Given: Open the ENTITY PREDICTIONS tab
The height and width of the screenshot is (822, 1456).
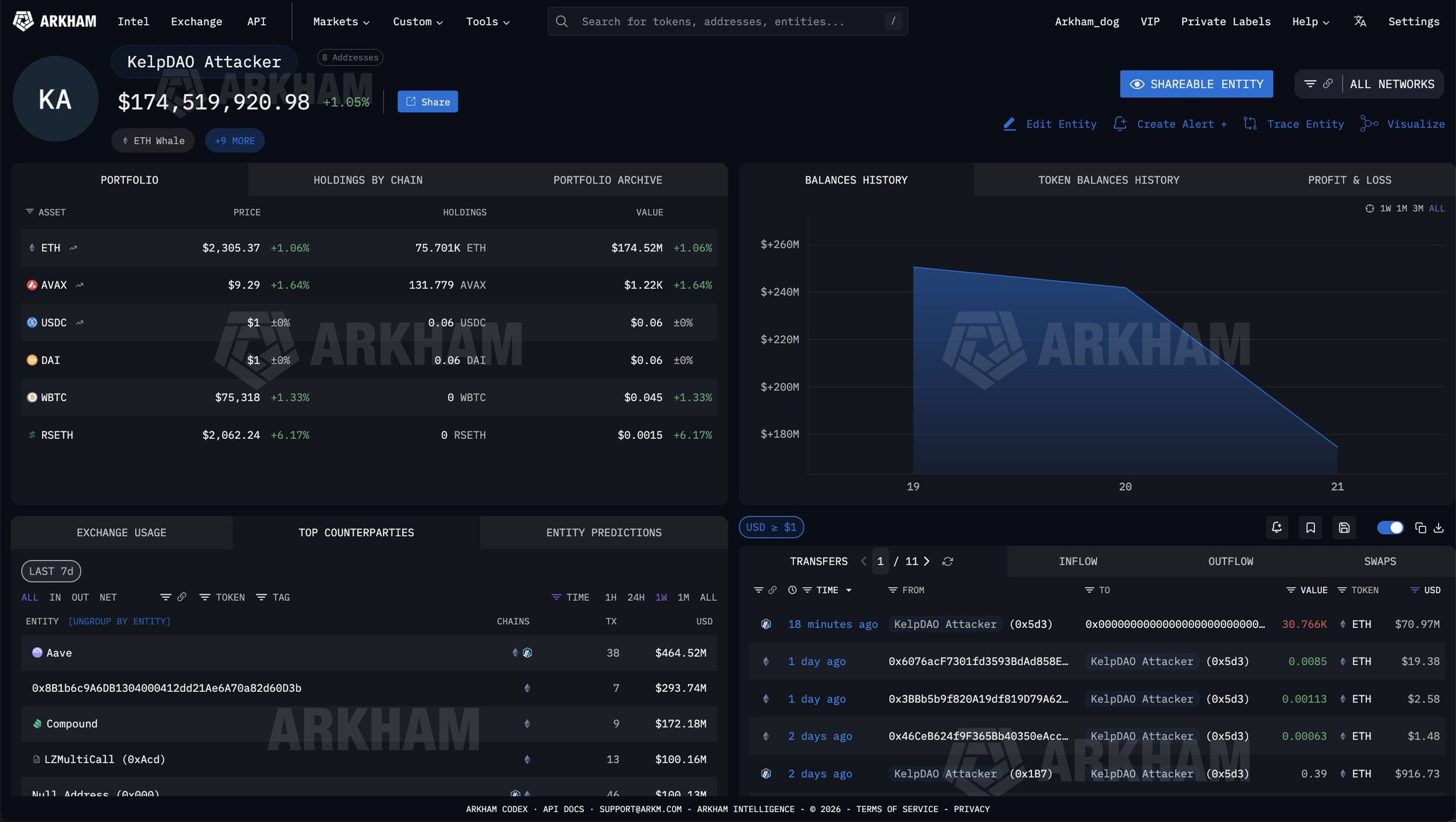Looking at the screenshot, I should (x=604, y=532).
